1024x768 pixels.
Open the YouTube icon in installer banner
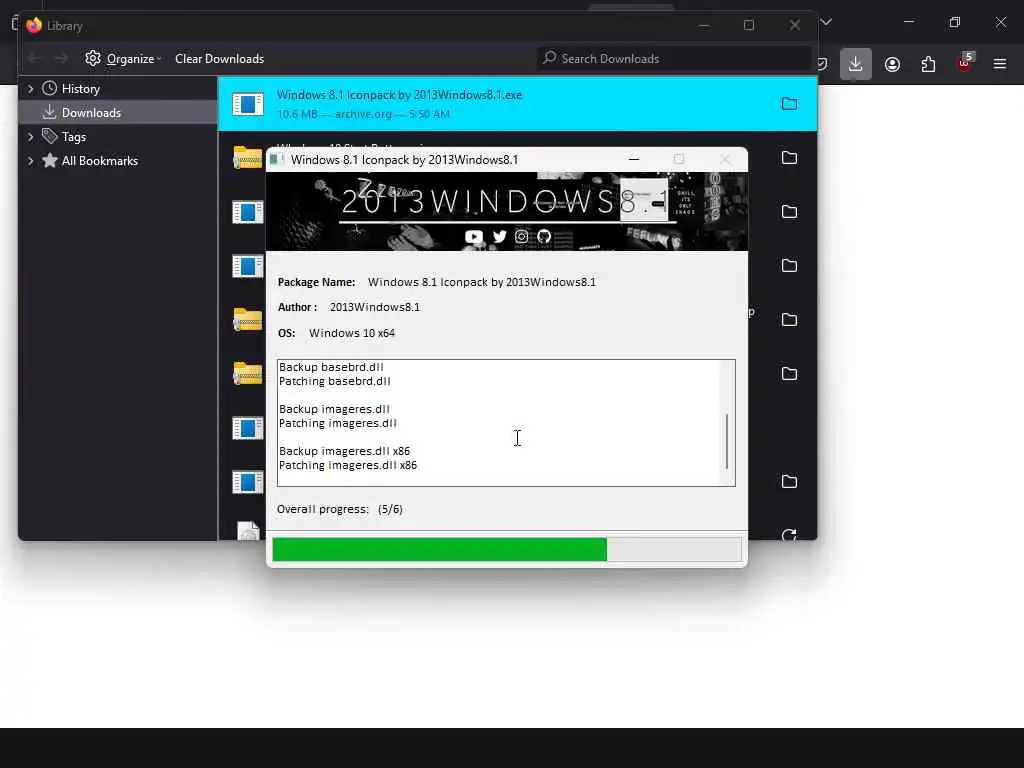coord(473,236)
